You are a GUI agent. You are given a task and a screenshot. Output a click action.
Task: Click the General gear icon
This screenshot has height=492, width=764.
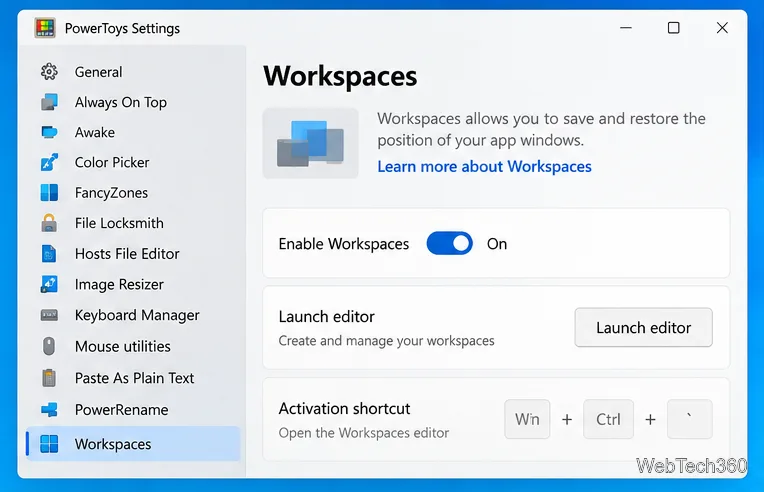coord(49,72)
